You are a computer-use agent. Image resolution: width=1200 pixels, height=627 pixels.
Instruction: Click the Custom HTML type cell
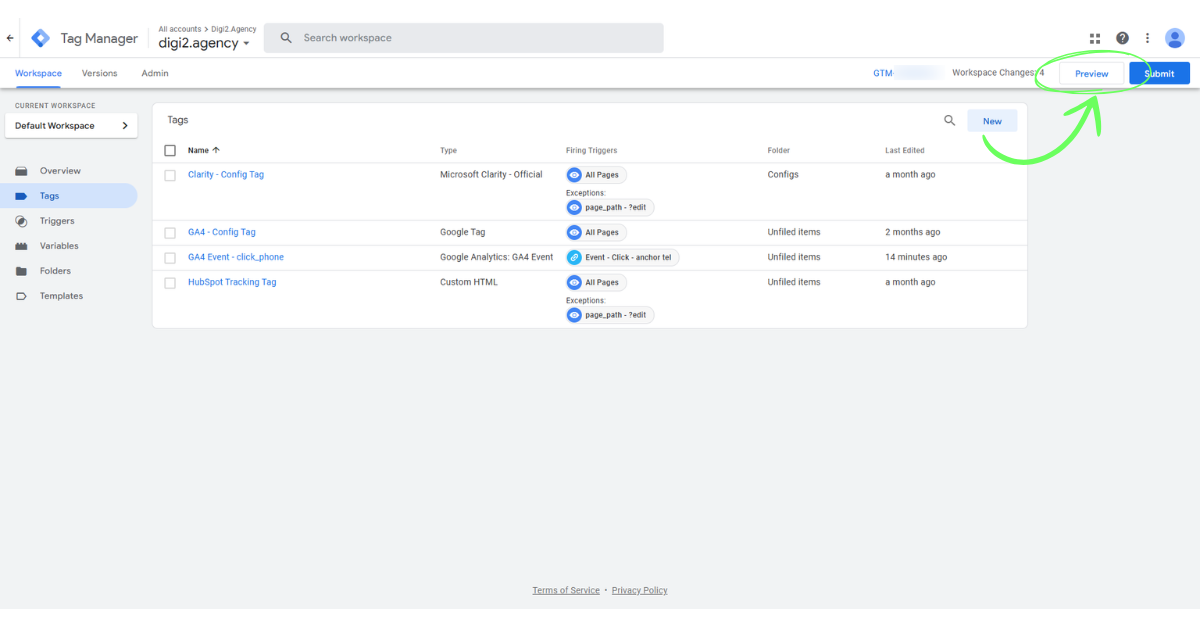tap(470, 282)
